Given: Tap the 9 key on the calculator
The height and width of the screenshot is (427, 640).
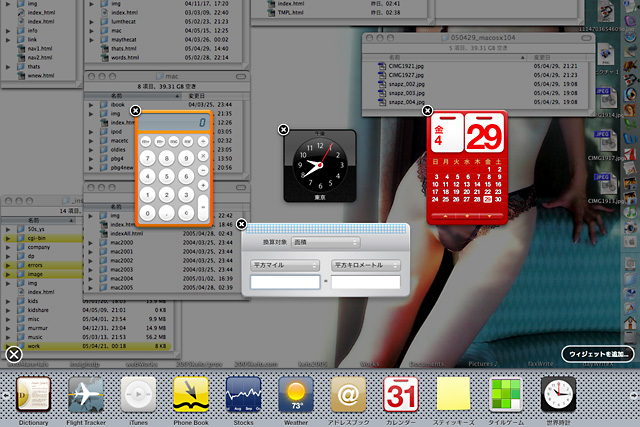Looking at the screenshot, I should (x=186, y=158).
